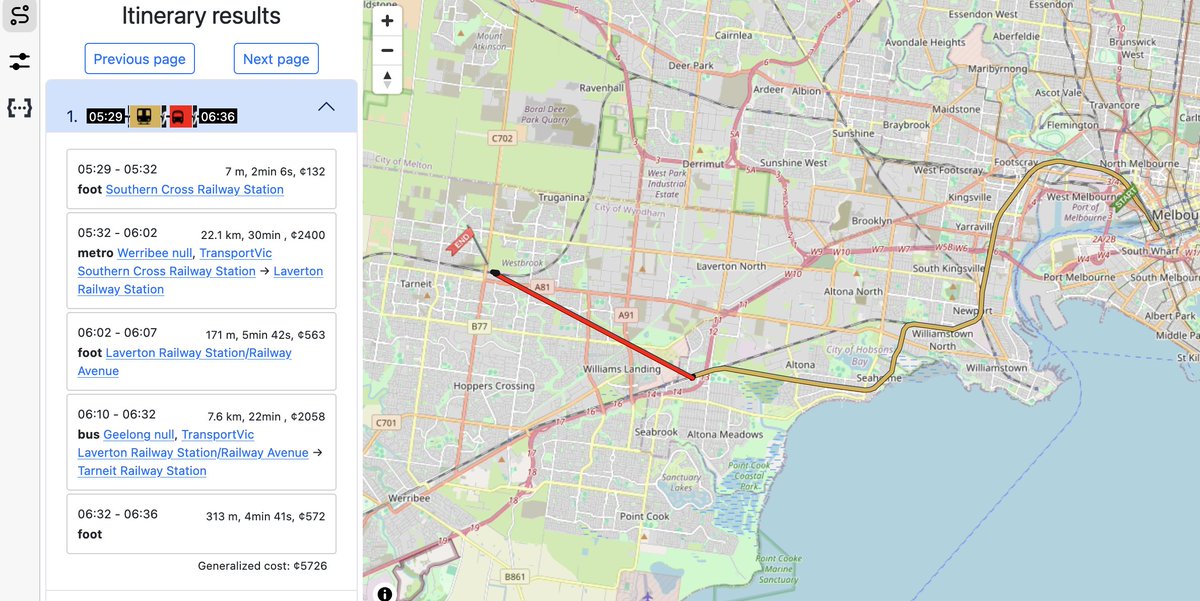Open Southern Cross Railway Station origin link in metro leg
Screen dimensions: 1200x601
pos(167,271)
